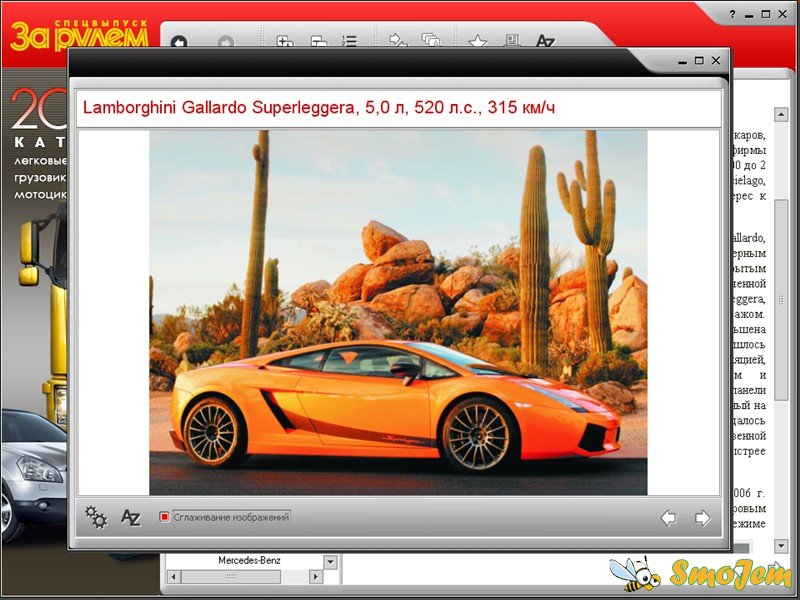Screen dimensions: 800x600
Task: Click the article vertical scrollbar thumb
Action: pos(781,299)
